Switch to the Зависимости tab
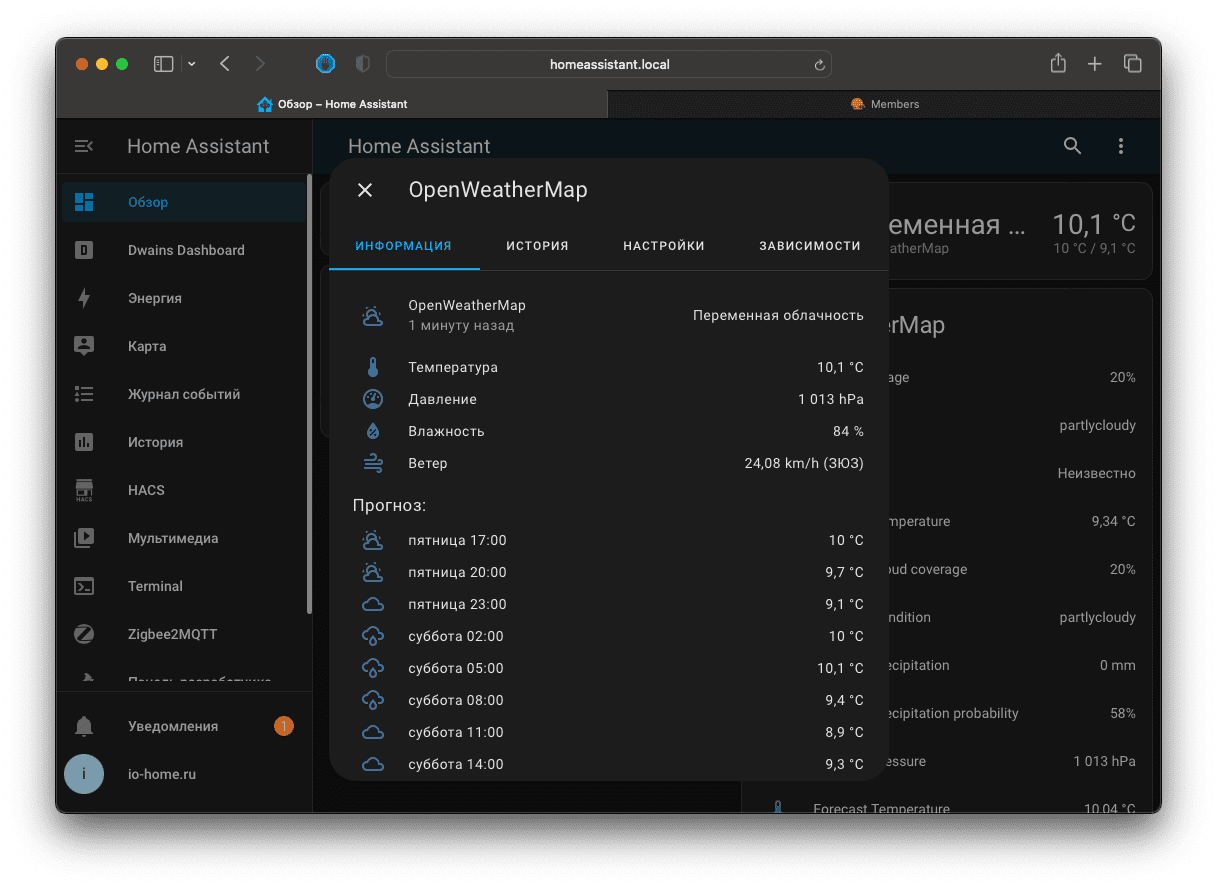Viewport: 1217px width, 887px height. (810, 246)
